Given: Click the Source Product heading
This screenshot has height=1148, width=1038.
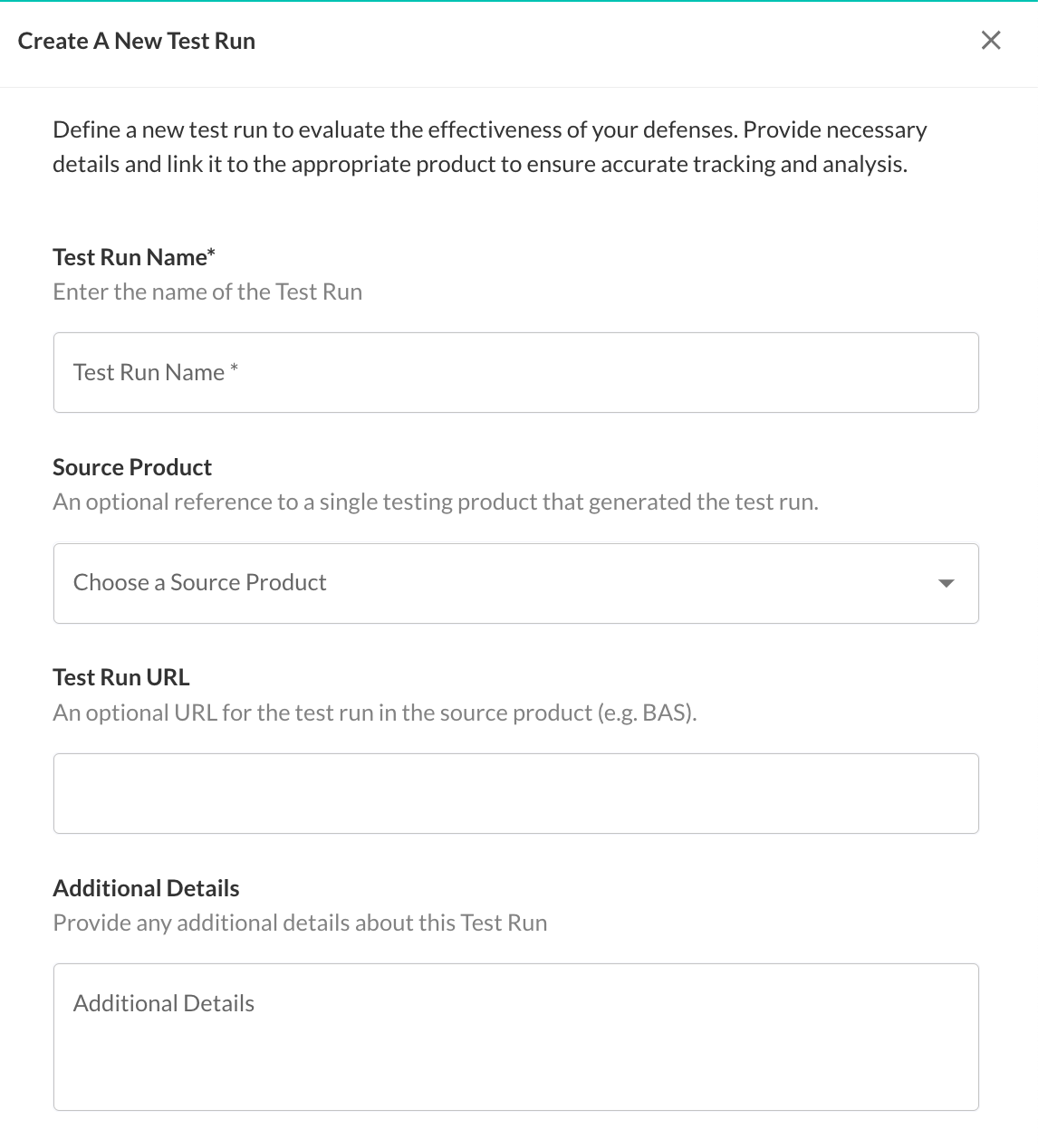Looking at the screenshot, I should click(x=131, y=466).
